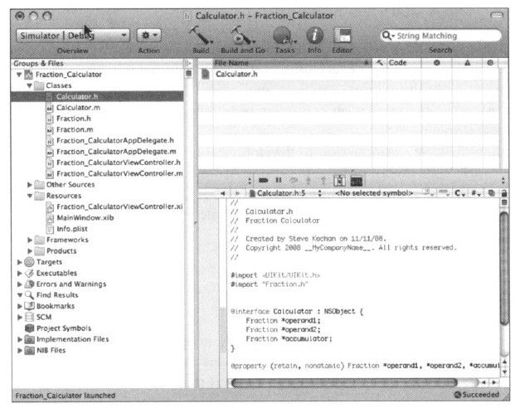Screen dimensions: 515x408
Task: Expand the NIB Files group
Action: click(x=19, y=350)
